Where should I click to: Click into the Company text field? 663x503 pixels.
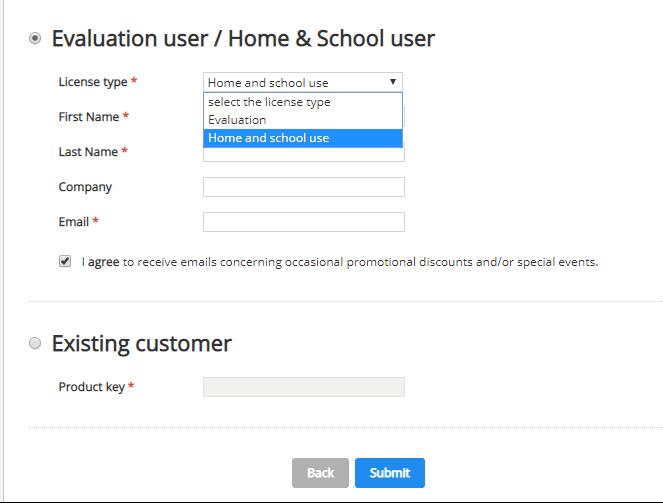[x=303, y=187]
